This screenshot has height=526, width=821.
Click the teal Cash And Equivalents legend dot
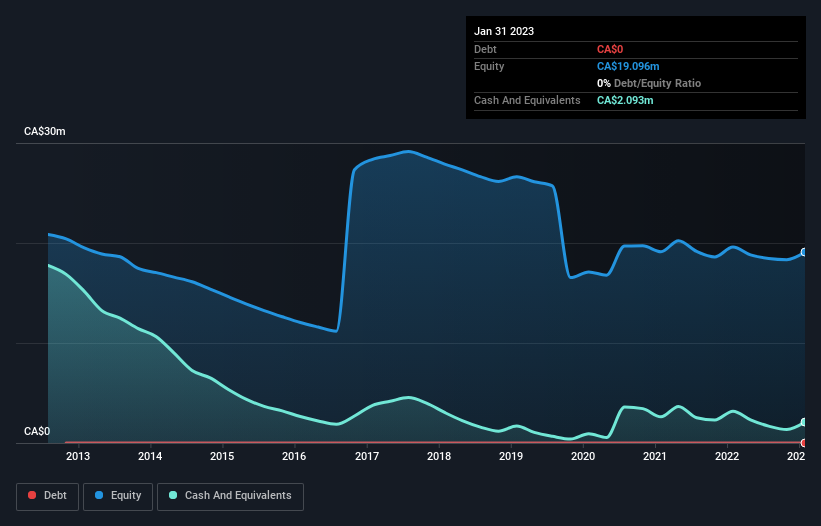click(x=173, y=495)
